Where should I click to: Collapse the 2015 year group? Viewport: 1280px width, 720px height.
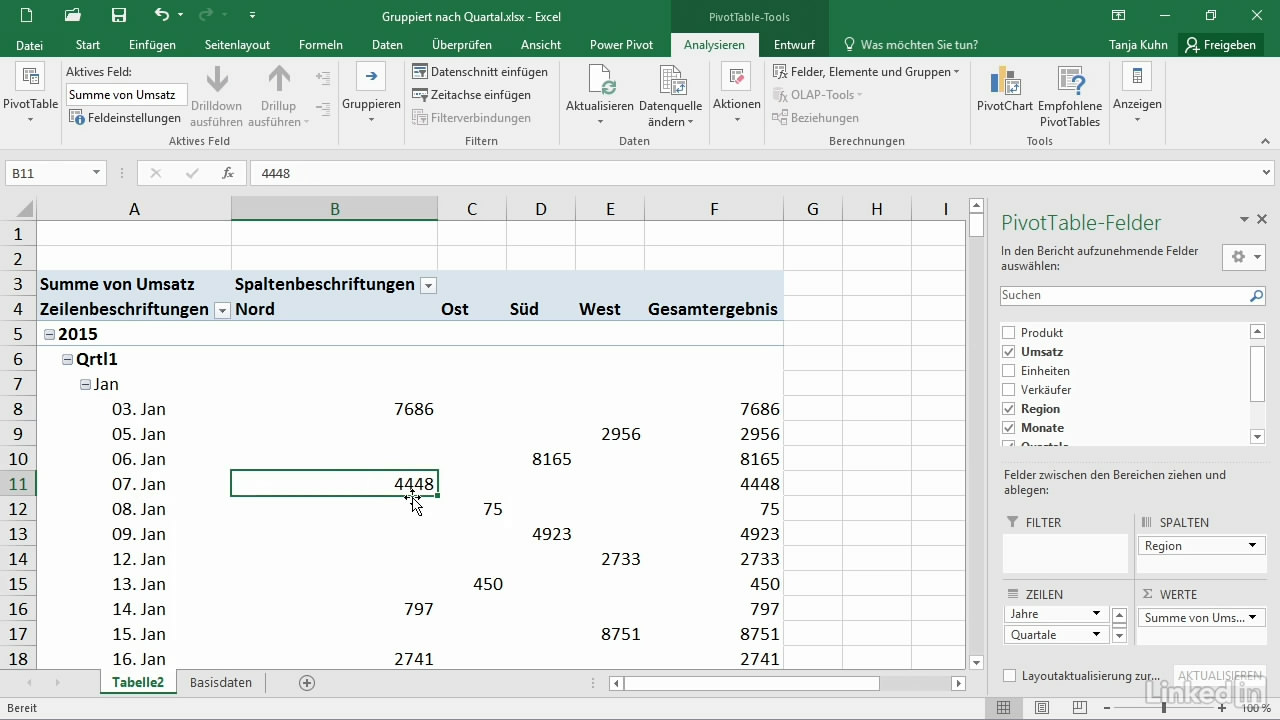click(49, 335)
